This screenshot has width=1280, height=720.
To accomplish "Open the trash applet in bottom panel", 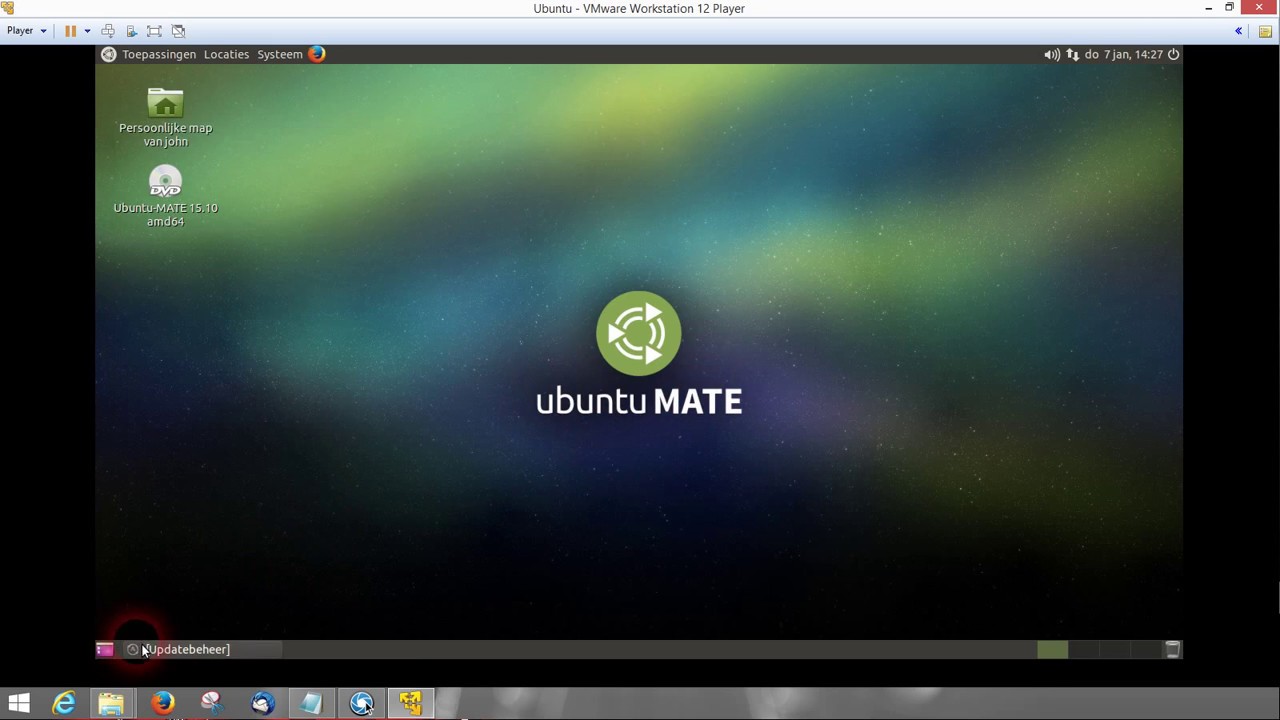I will tap(1173, 650).
